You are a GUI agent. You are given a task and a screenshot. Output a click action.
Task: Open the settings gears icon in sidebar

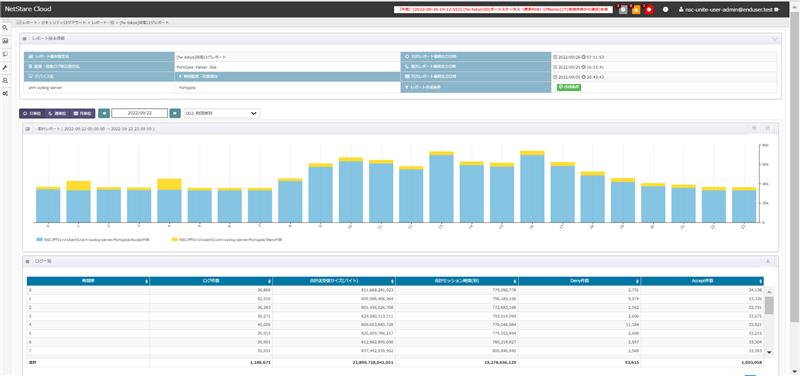click(x=5, y=94)
